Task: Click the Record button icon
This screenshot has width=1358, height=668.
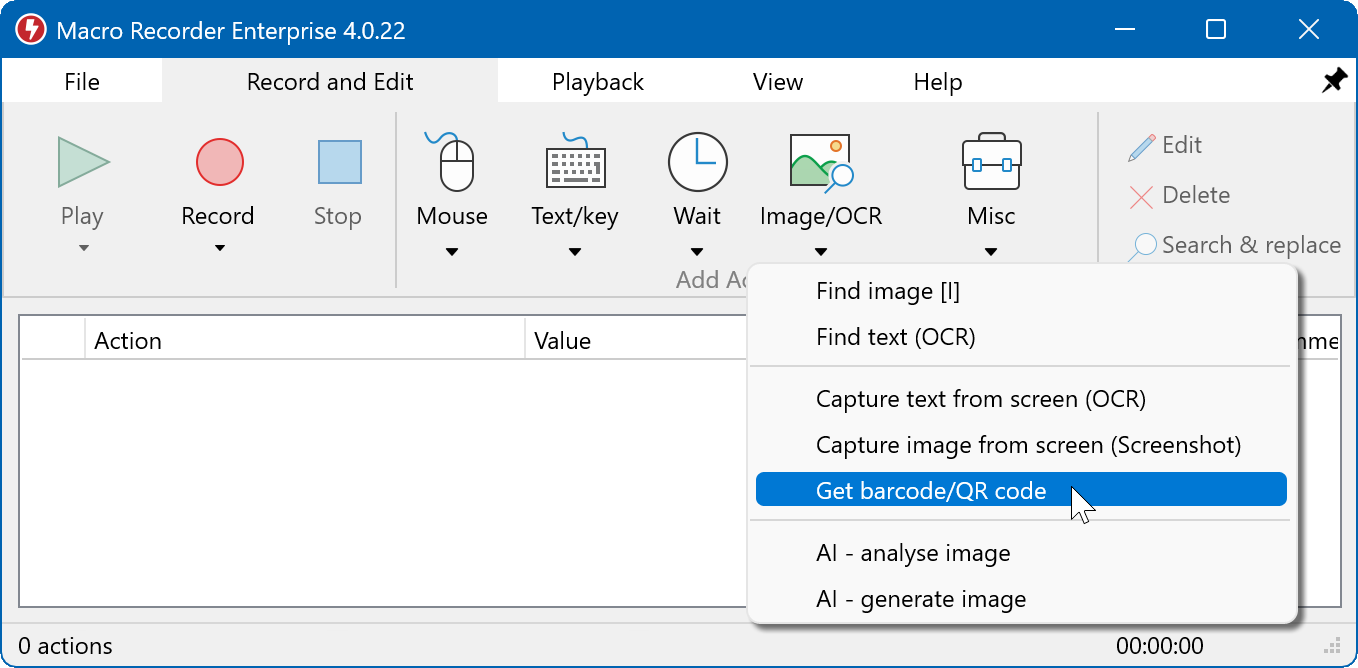Action: pyautogui.click(x=219, y=162)
